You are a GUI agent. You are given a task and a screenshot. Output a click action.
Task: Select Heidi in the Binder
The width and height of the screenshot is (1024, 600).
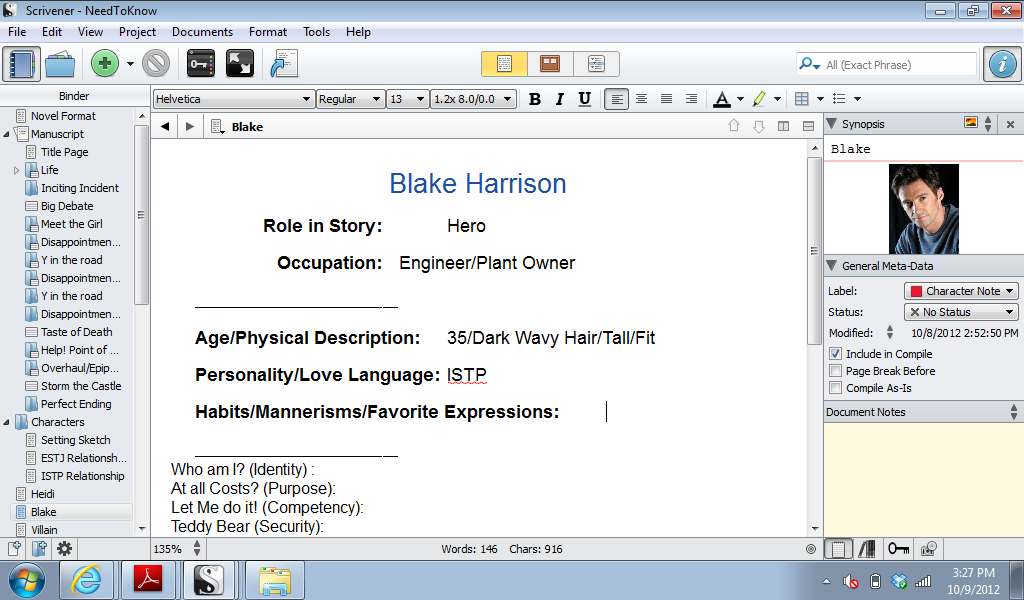click(x=42, y=494)
